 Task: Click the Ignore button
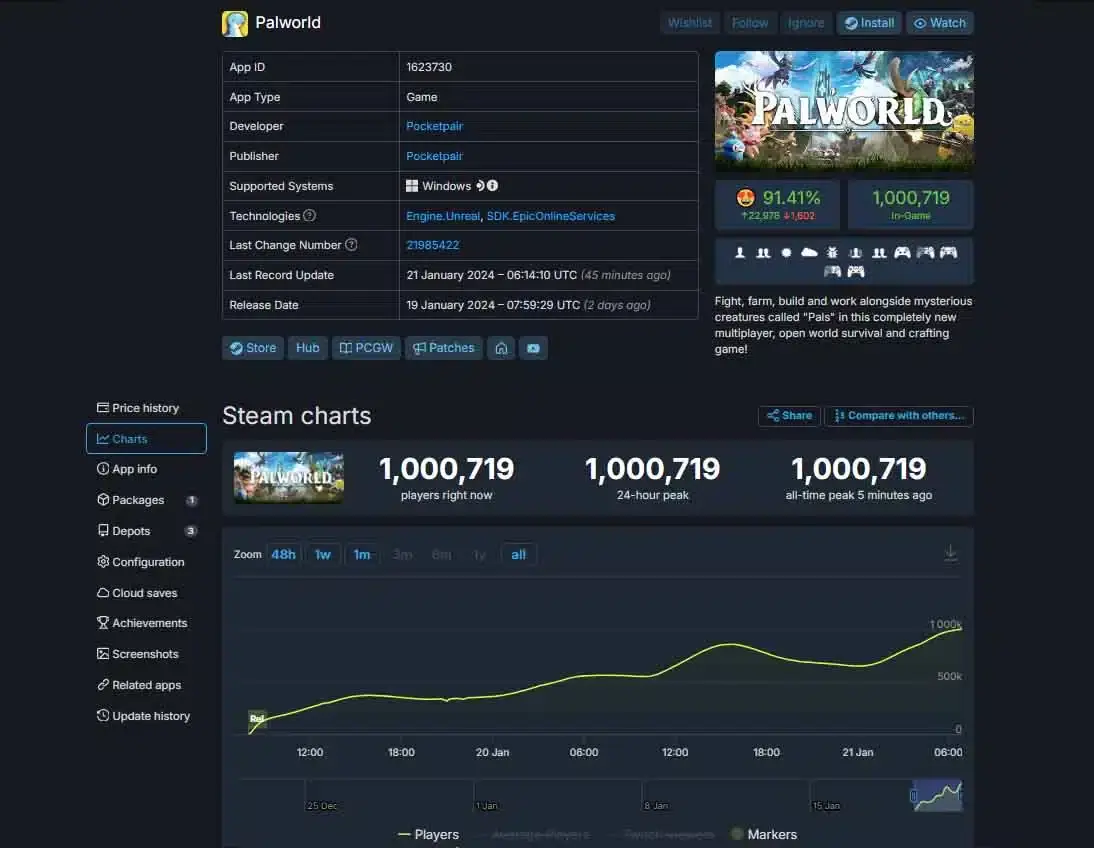click(x=806, y=23)
